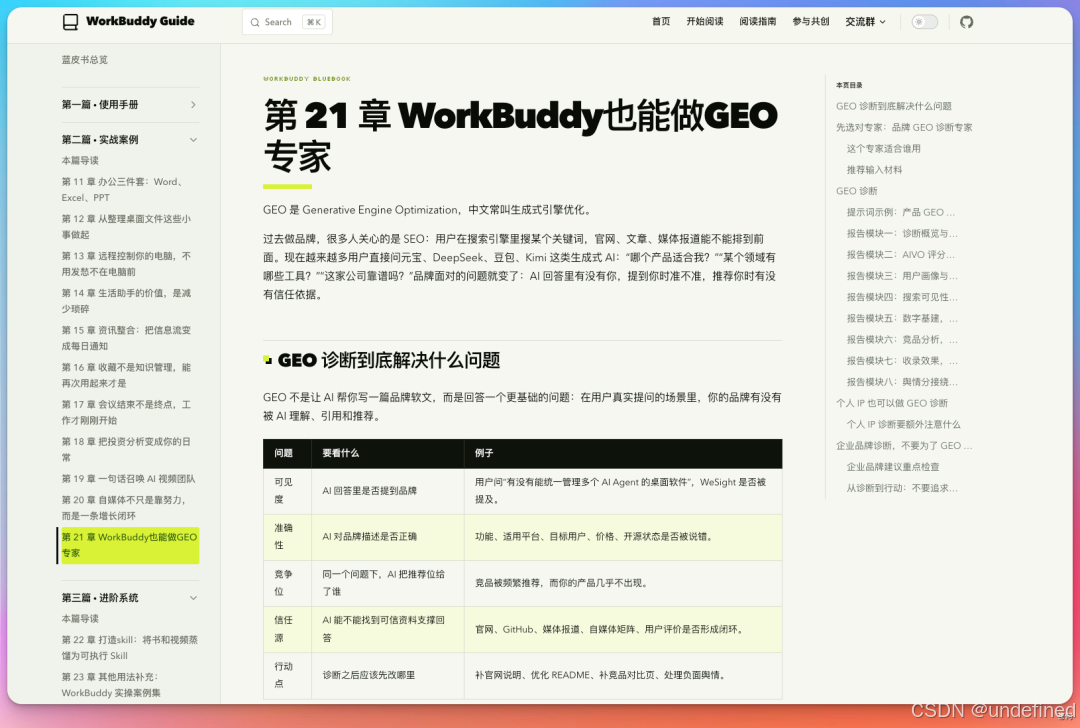Jump to 推荐输入材料 in outline

[x=874, y=170]
